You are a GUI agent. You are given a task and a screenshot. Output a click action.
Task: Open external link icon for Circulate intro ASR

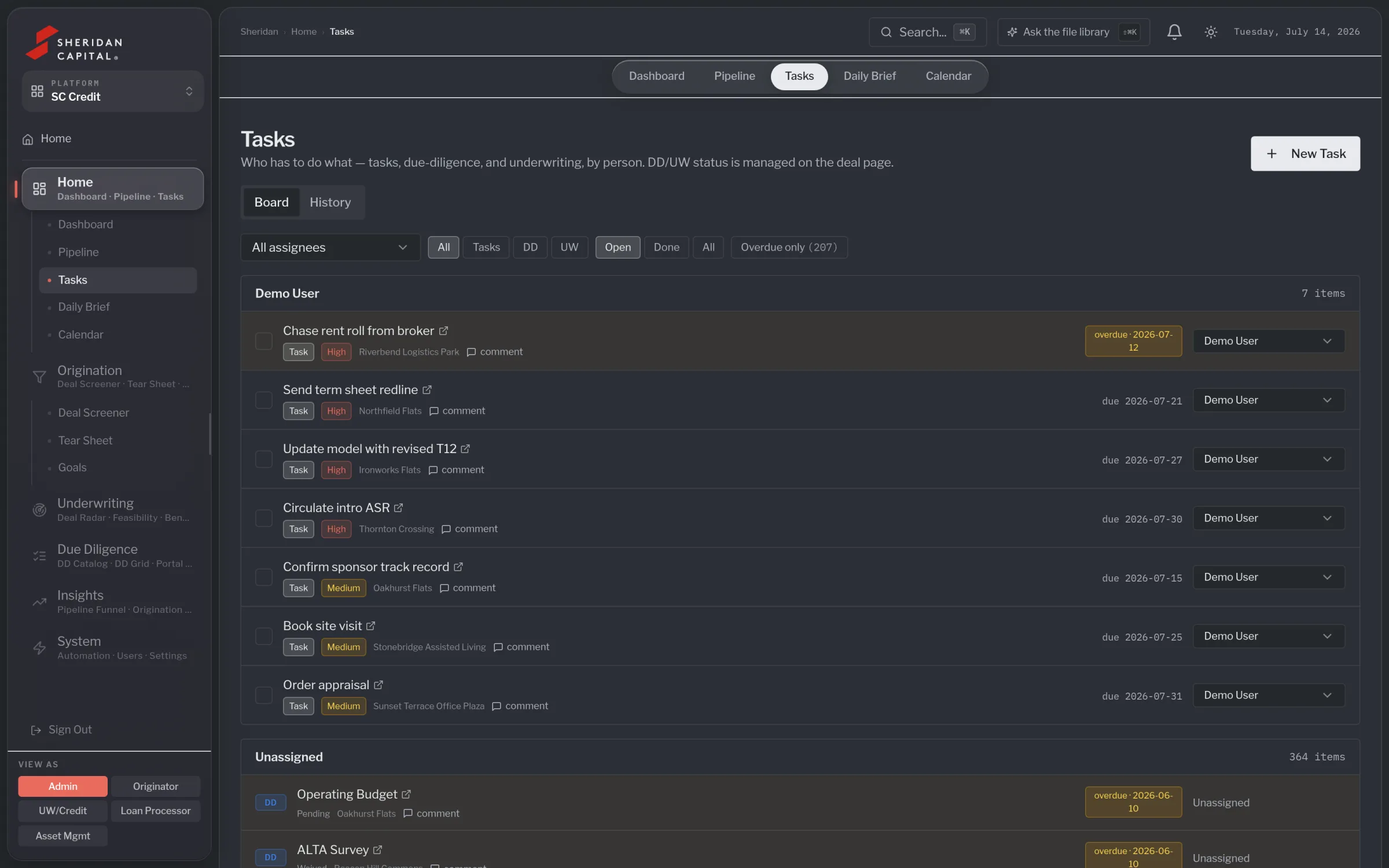(x=398, y=508)
